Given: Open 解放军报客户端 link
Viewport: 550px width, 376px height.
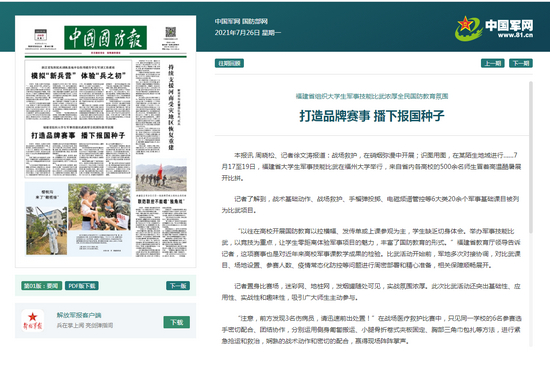Looking at the screenshot, I should [79, 315].
